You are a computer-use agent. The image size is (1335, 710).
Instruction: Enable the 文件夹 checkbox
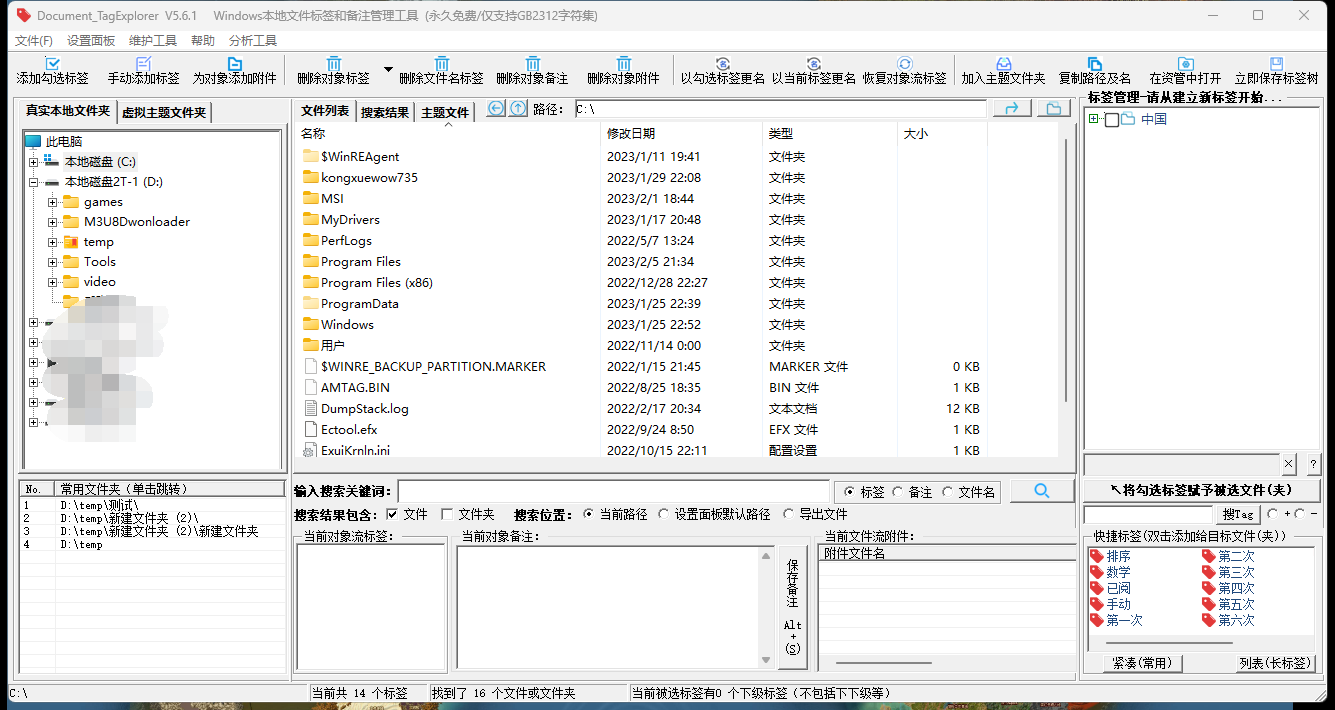point(447,514)
